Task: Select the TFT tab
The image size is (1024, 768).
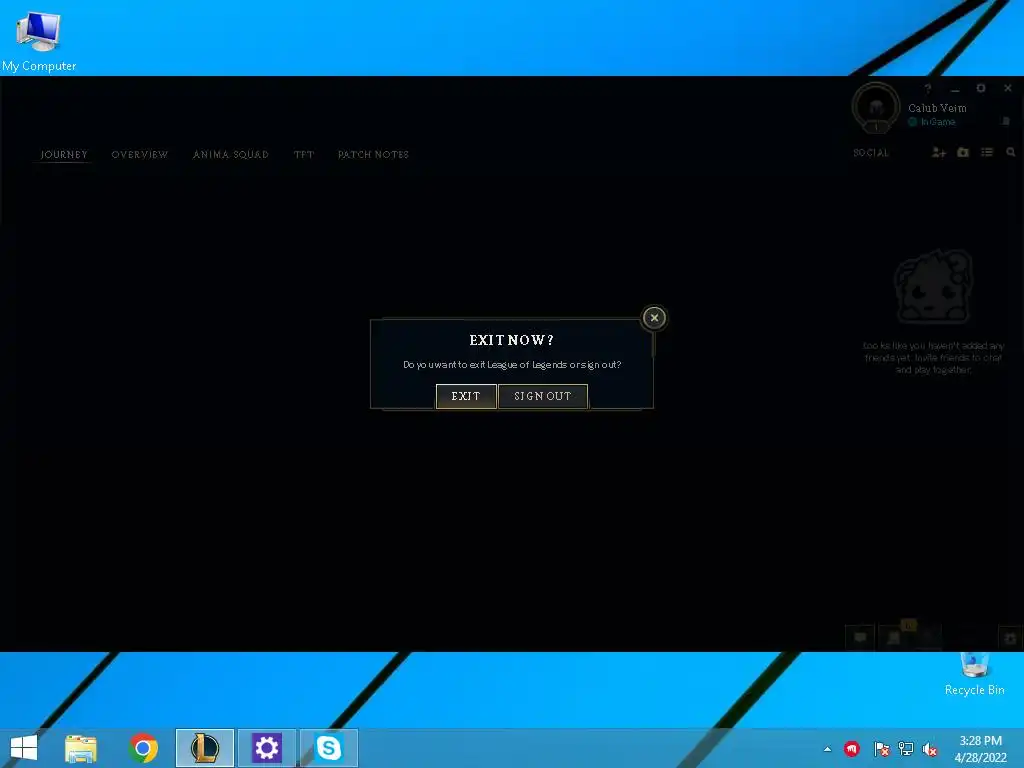Action: (x=304, y=154)
